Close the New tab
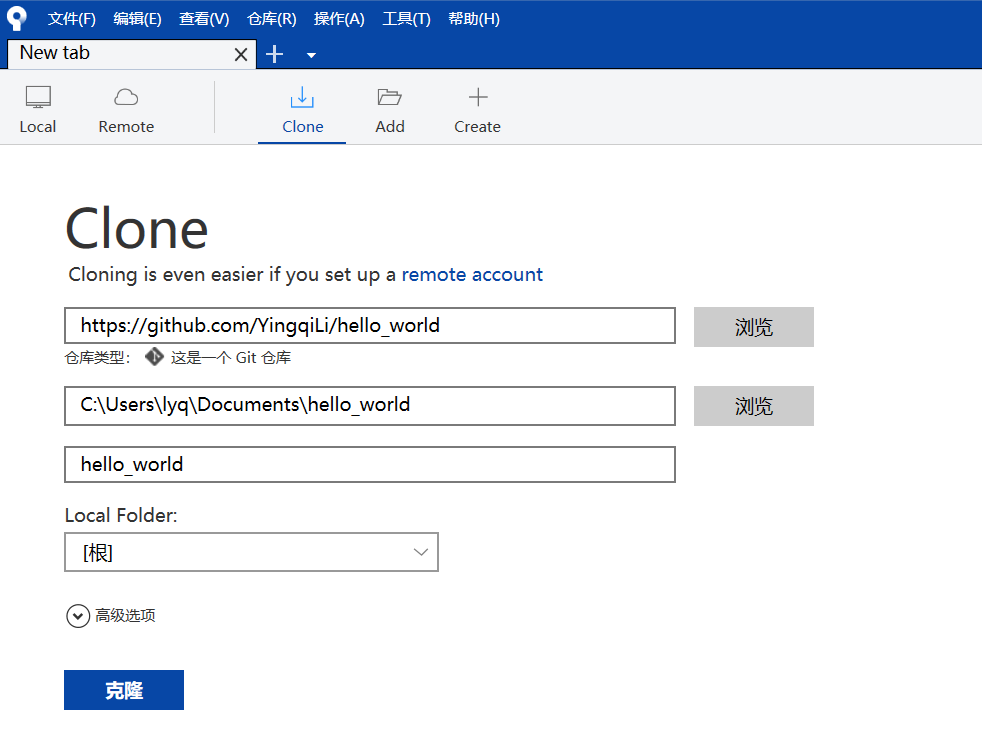The height and width of the screenshot is (740, 982). point(240,55)
